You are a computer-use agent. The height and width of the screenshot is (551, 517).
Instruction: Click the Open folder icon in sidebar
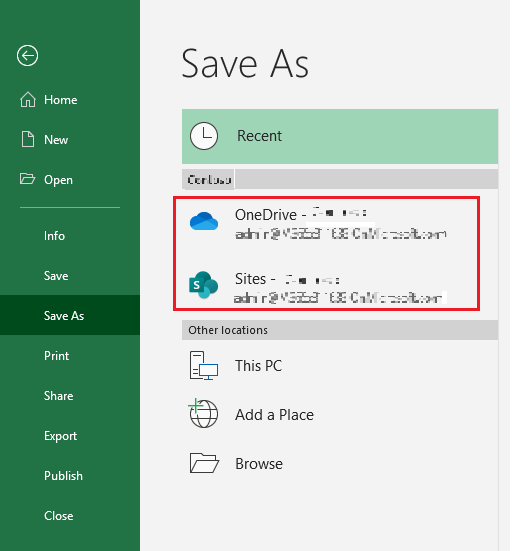(27, 179)
